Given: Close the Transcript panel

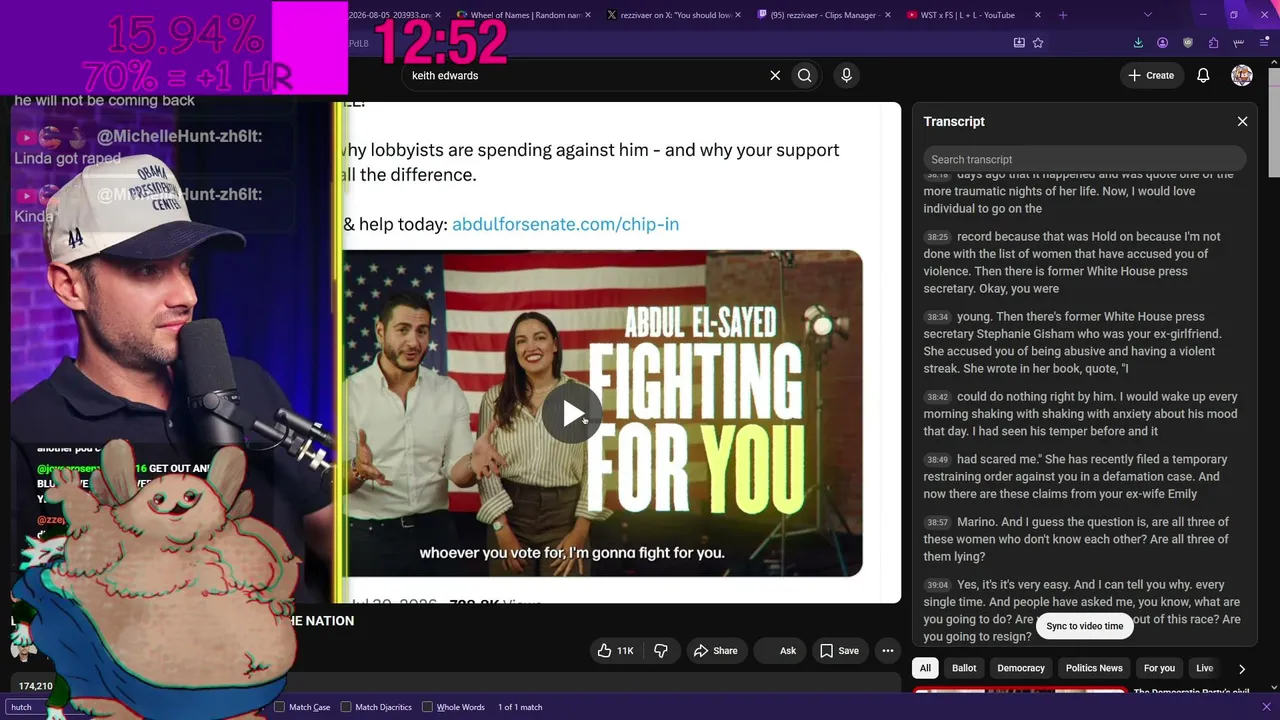Looking at the screenshot, I should coord(1242,122).
